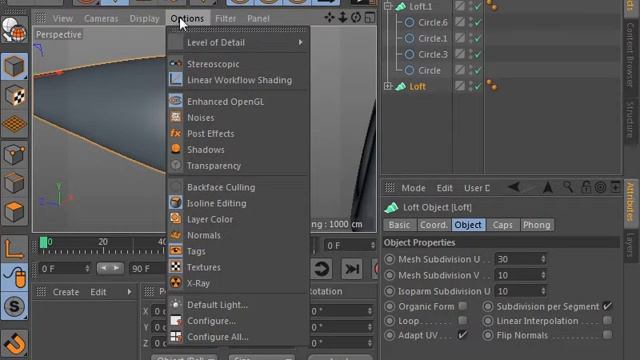Select the Texture mode checkered cube
This screenshot has width=640, height=360.
15,96
